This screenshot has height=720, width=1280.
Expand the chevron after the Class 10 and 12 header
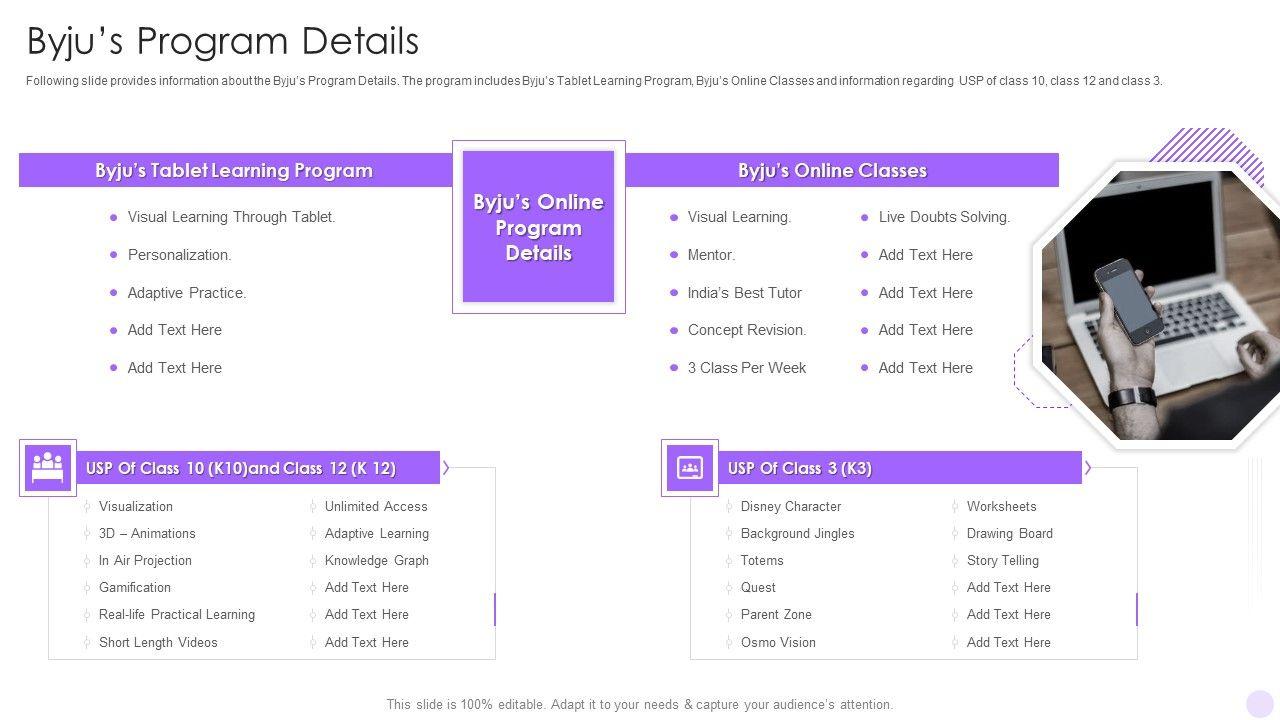(x=446, y=466)
